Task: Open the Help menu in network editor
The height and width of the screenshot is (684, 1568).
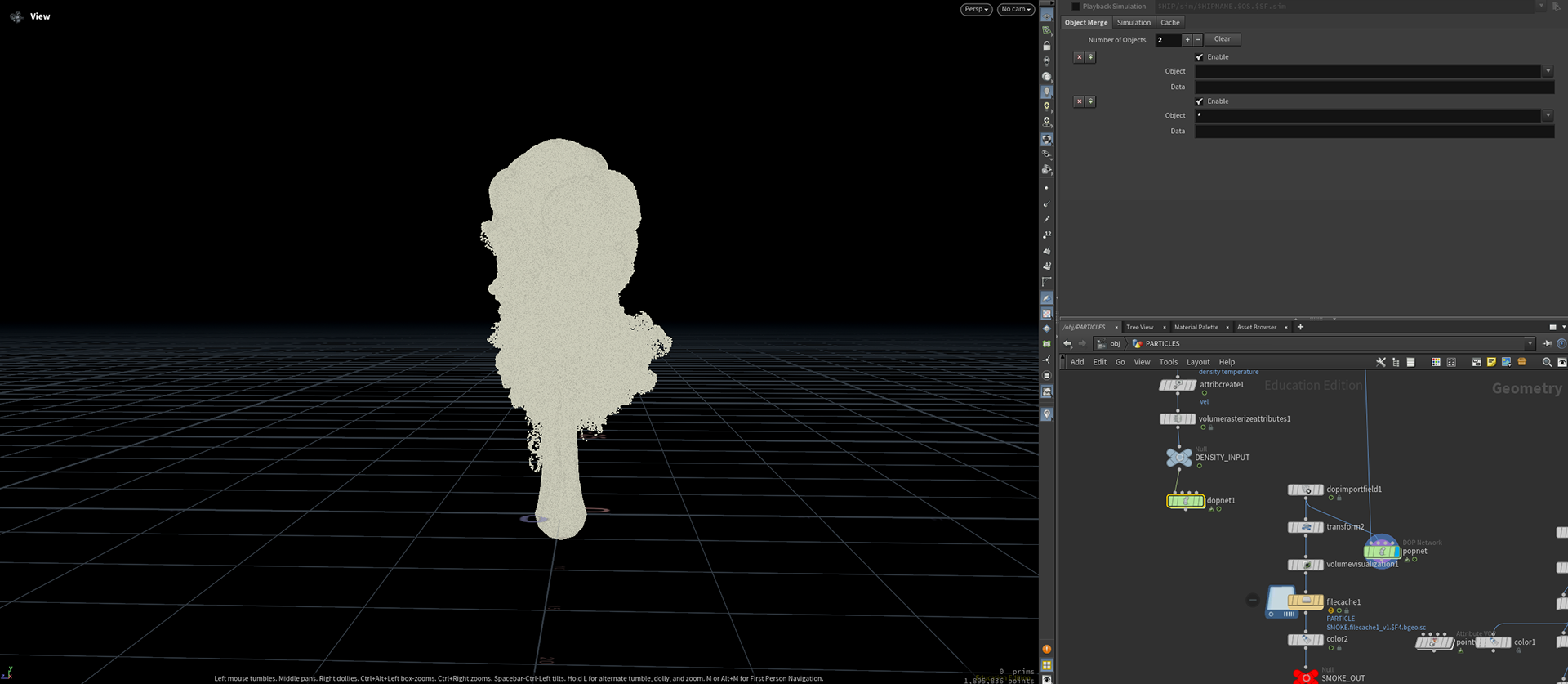Action: pyautogui.click(x=1227, y=362)
